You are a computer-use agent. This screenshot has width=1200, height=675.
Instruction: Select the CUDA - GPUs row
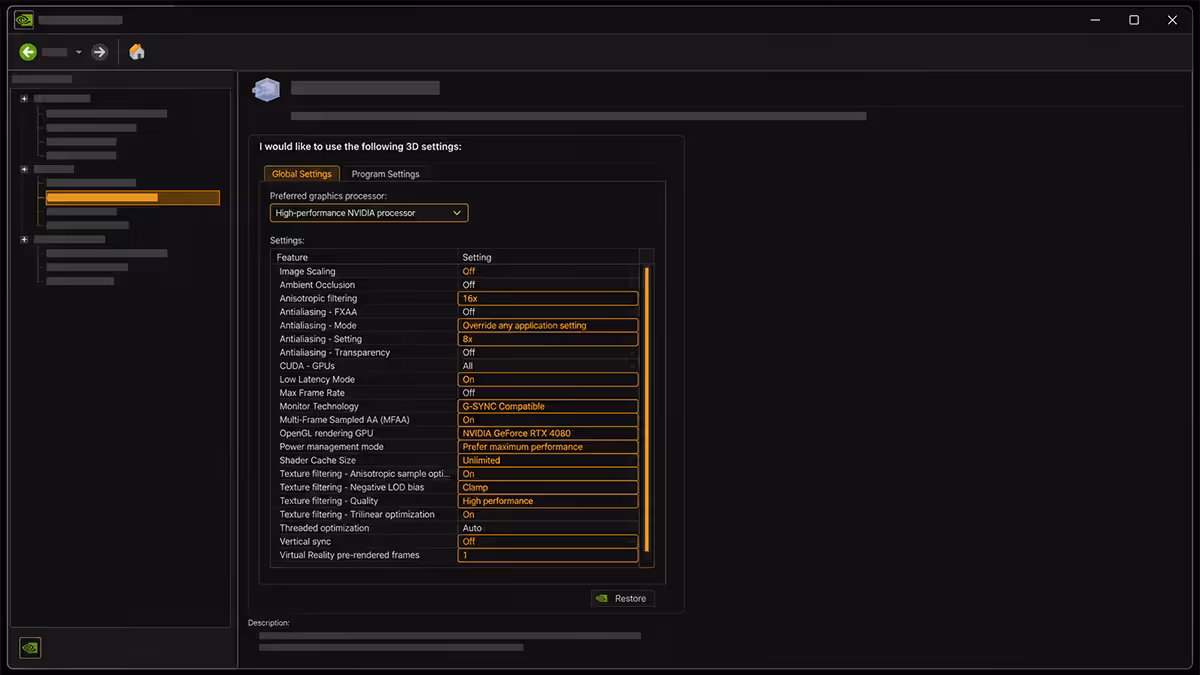(x=456, y=366)
